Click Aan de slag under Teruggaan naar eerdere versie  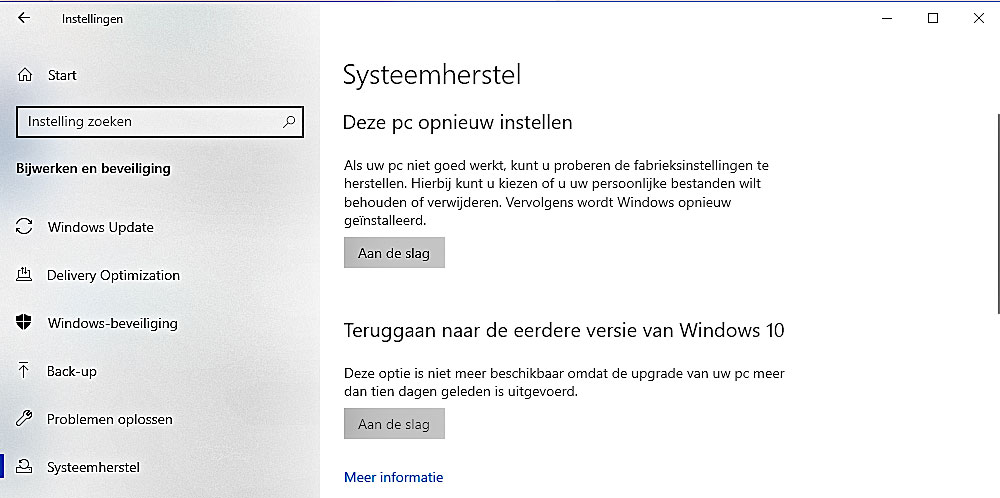(394, 424)
